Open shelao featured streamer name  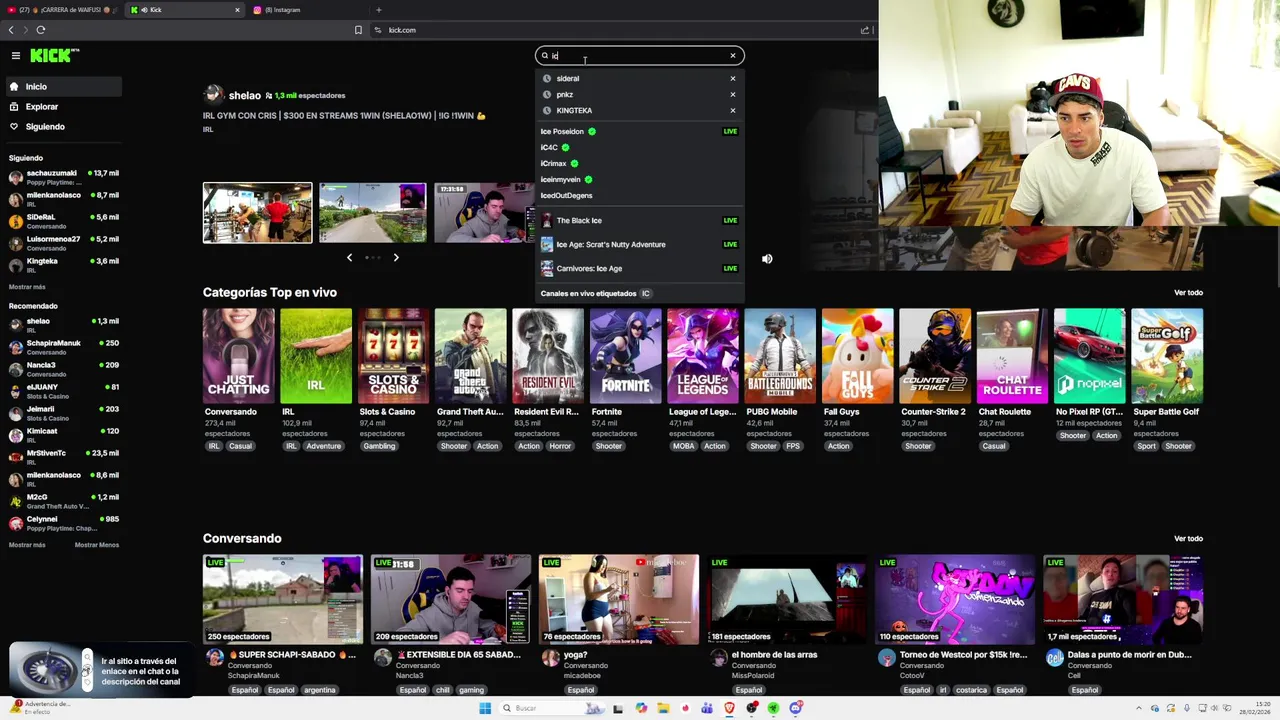[245, 96]
